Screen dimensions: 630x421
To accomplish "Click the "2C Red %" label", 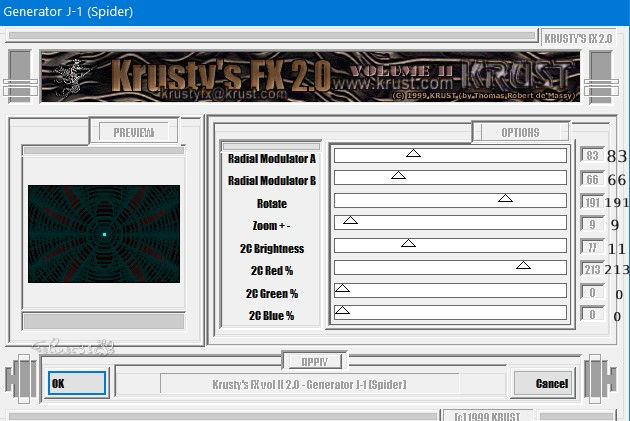I will tap(272, 271).
